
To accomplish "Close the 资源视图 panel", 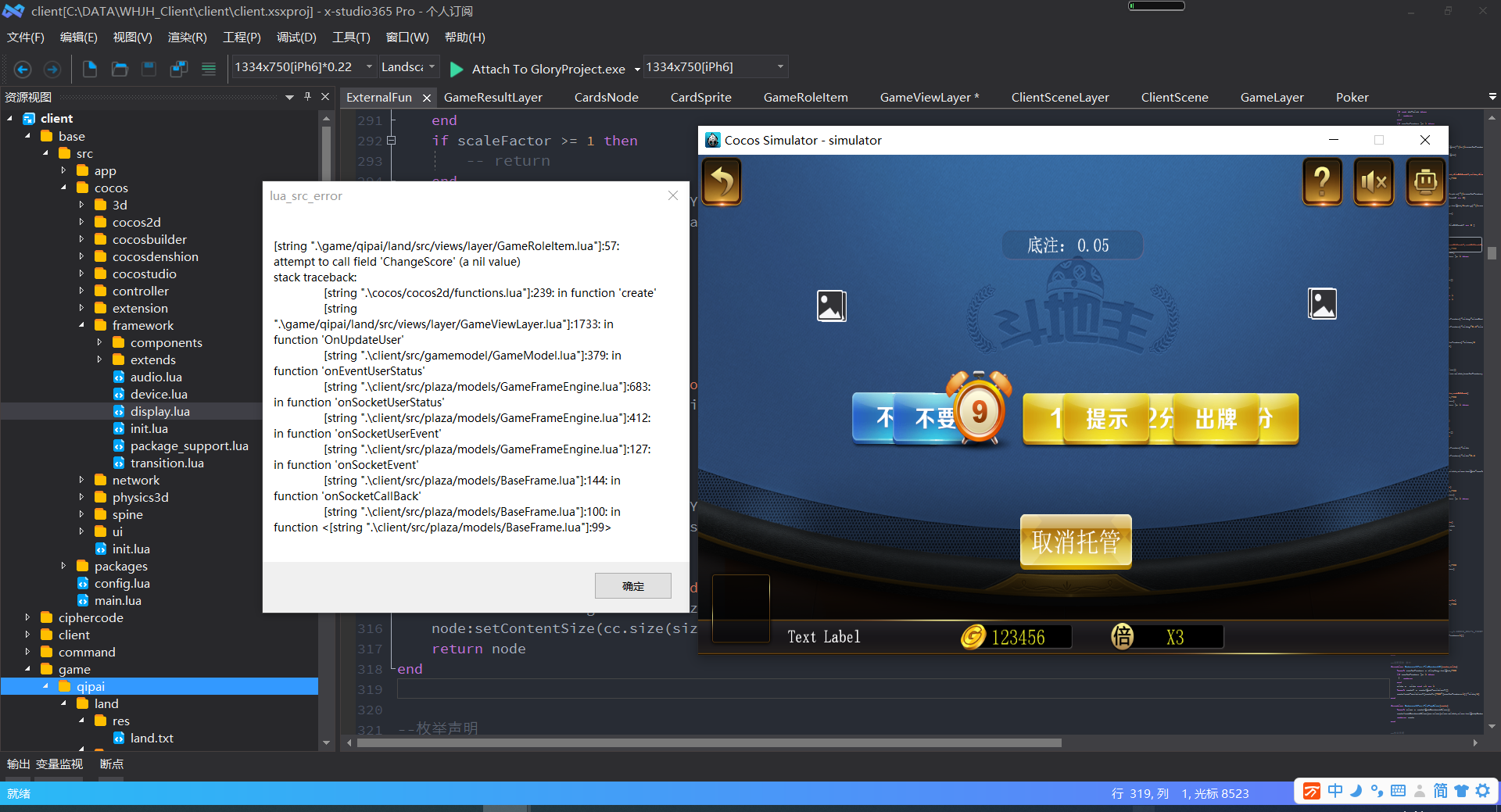I will click(325, 97).
